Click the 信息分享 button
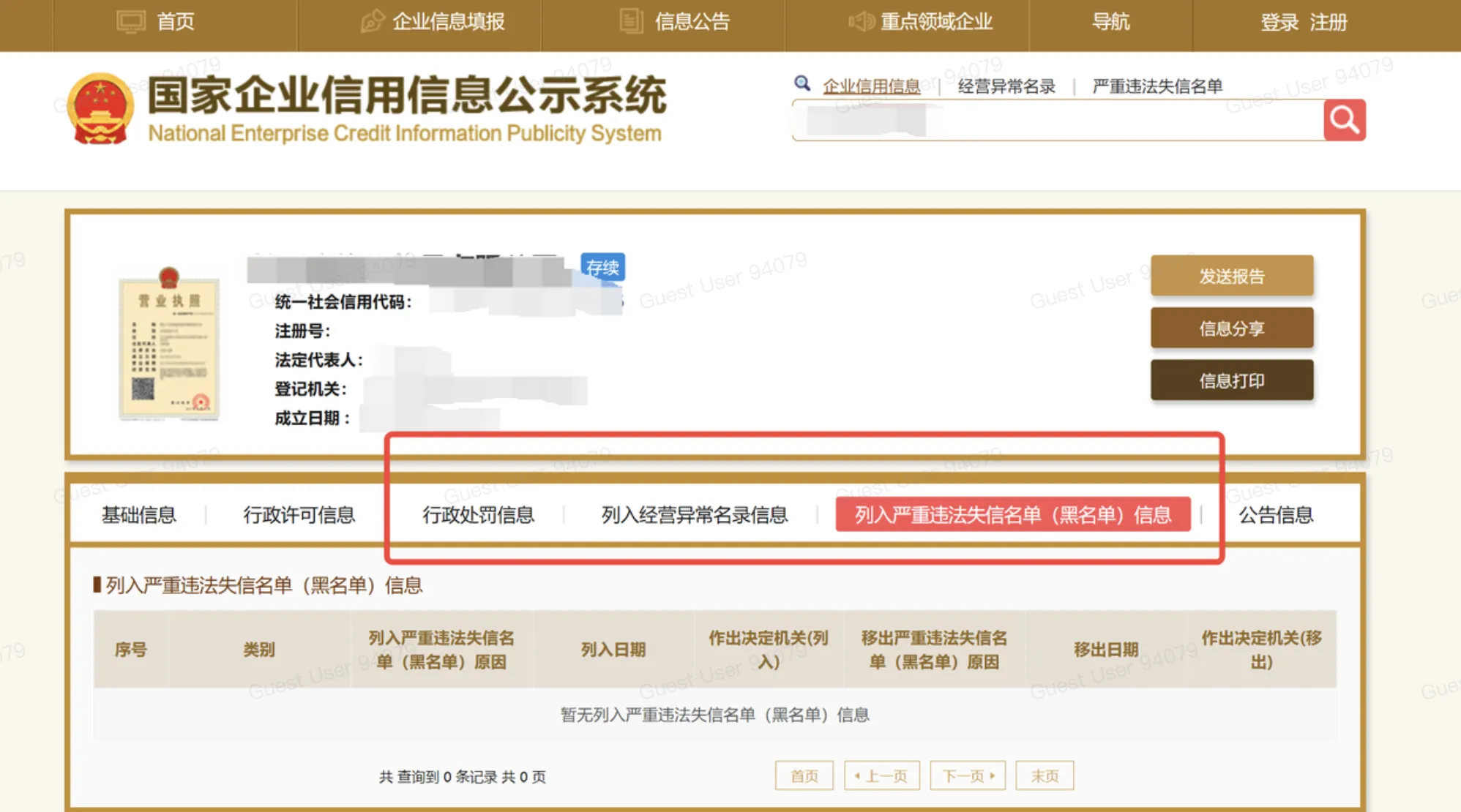 [x=1232, y=328]
